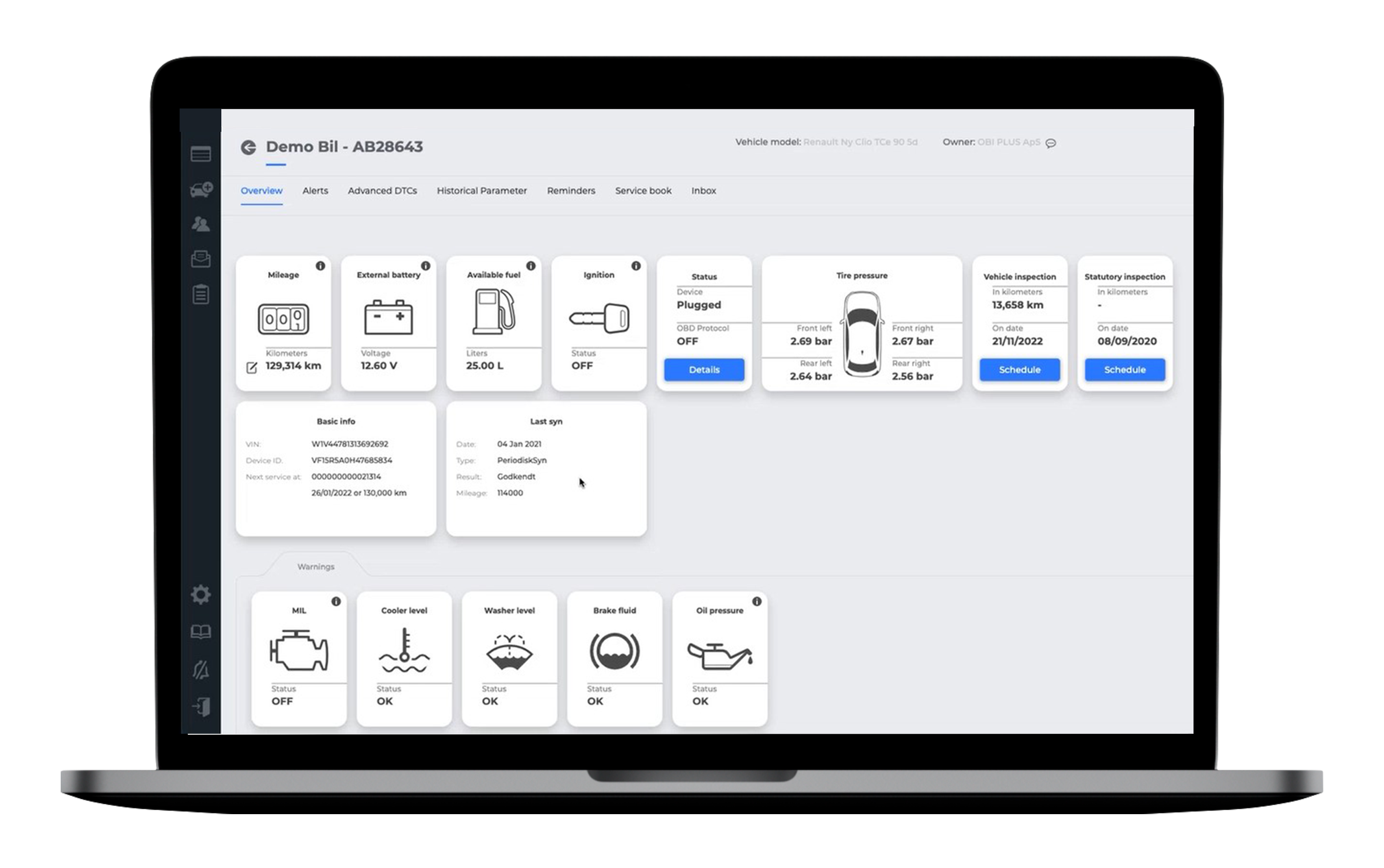Select the Service book tab
Screen dimensions: 1384x868
643,190
